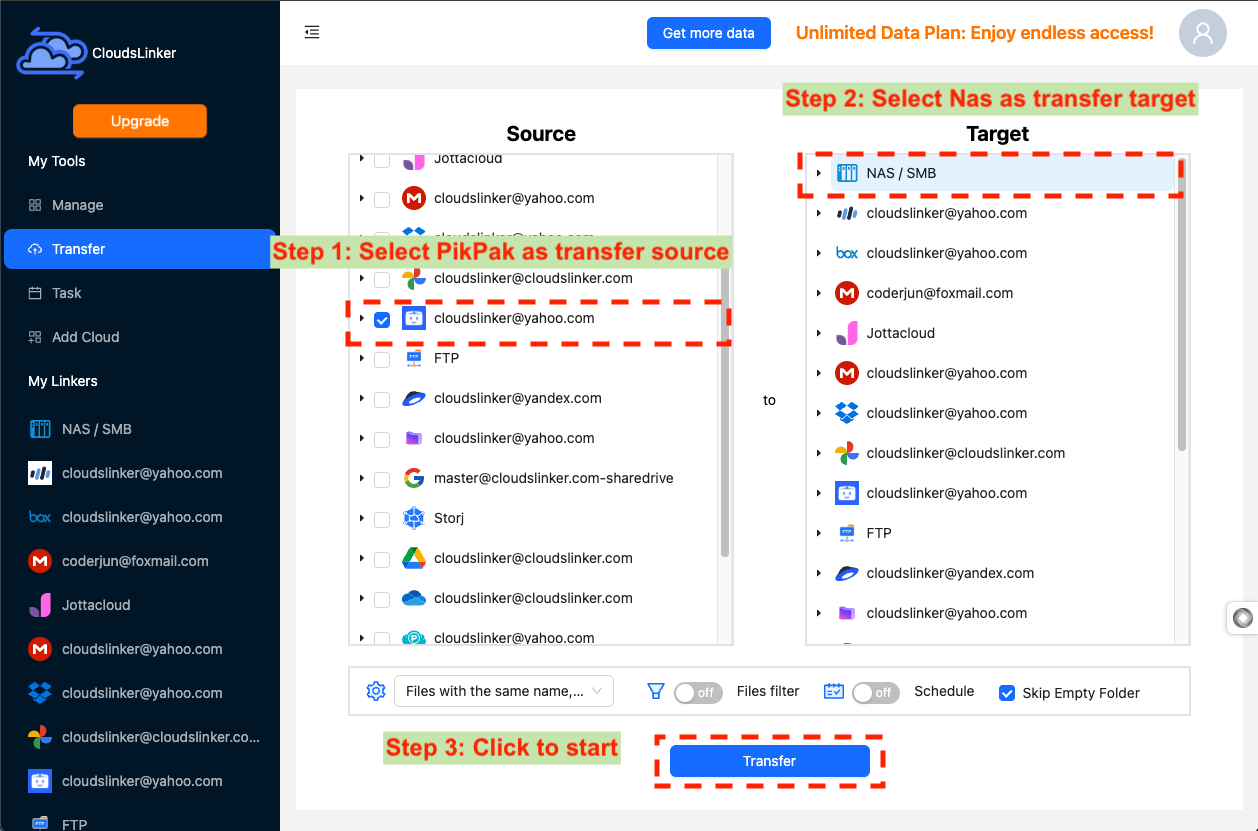Click the PikPak robot icon in the sidebar
Viewport: 1258px width, 831px height.
[40, 781]
